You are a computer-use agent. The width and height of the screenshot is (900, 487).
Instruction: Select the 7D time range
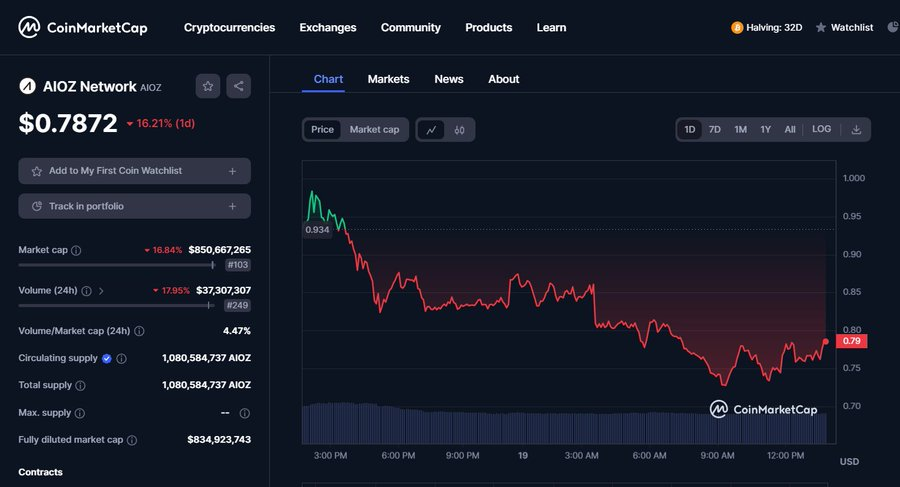(714, 130)
